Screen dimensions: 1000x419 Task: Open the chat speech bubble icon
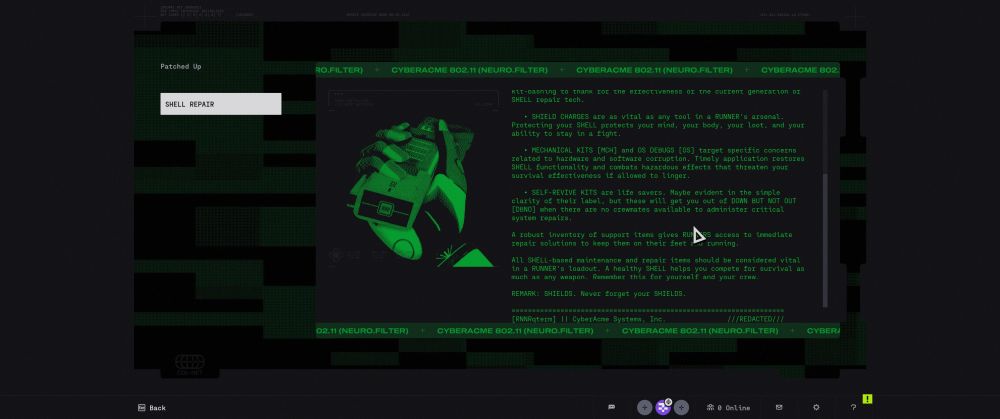611,408
